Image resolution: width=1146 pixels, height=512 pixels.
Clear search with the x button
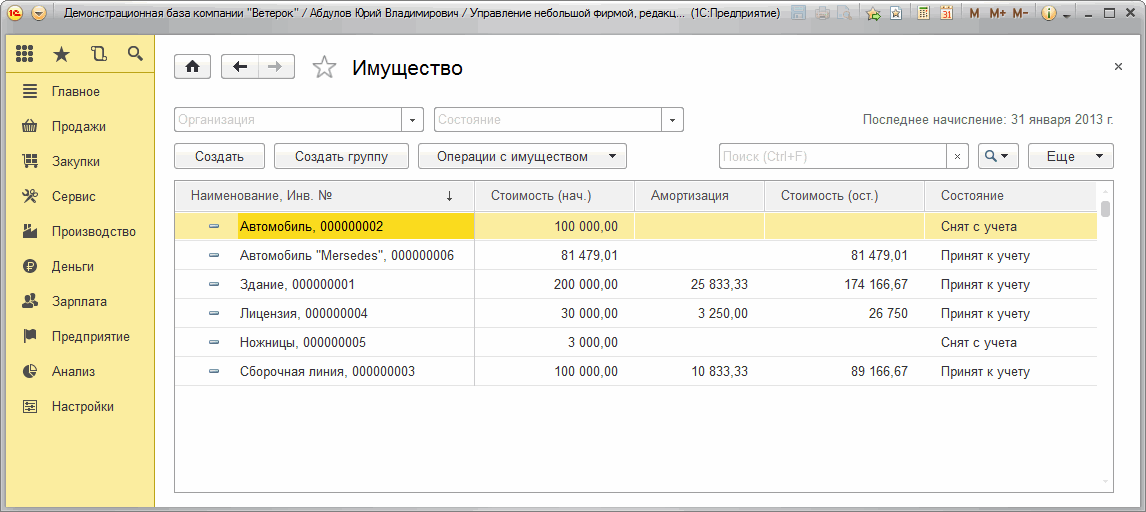click(x=957, y=156)
